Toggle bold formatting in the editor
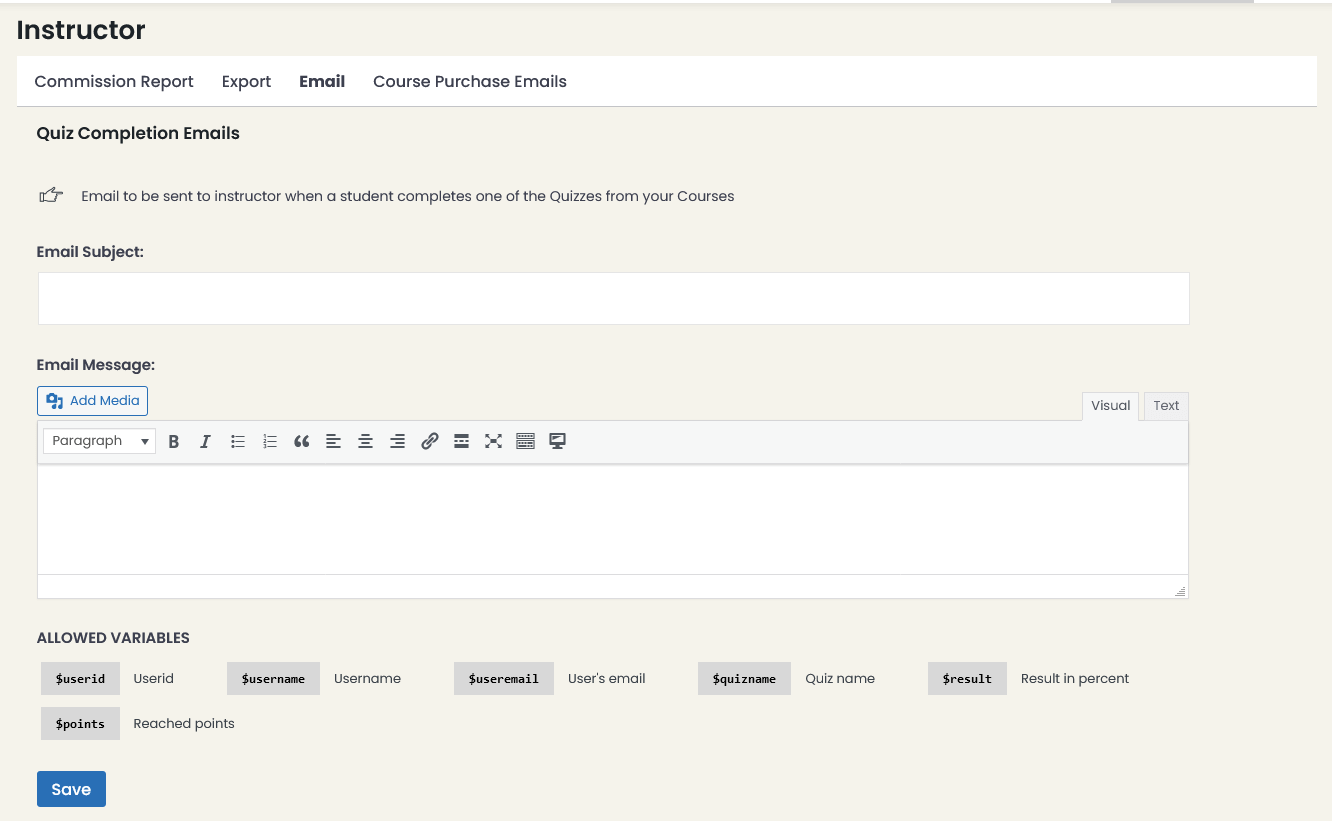Image resolution: width=1332 pixels, height=821 pixels. 173,441
